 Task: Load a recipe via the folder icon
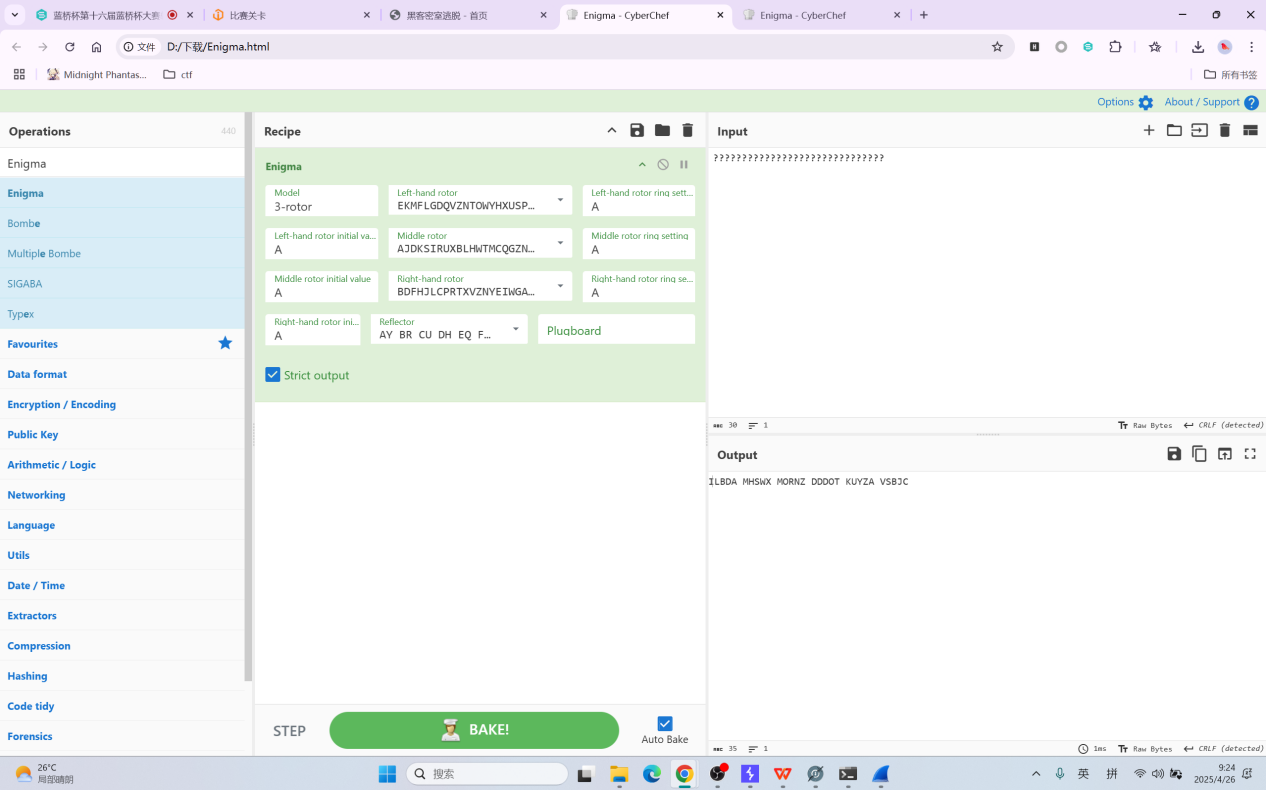(662, 131)
